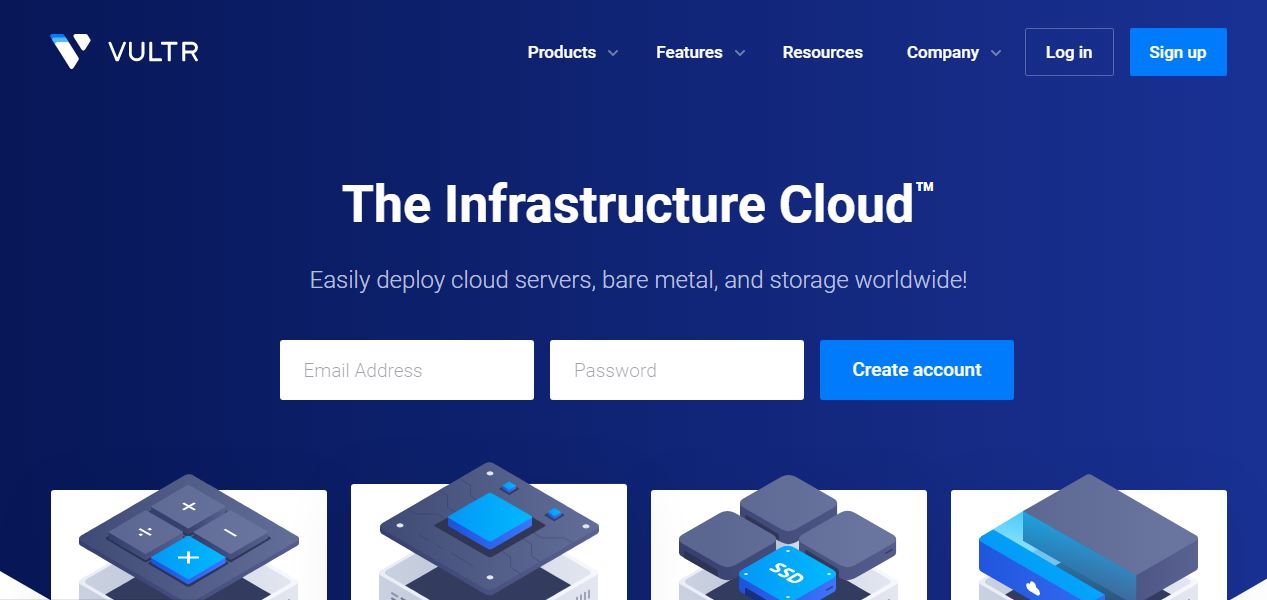
Task: Click the 'Easily deploy cloud servers' tagline
Action: (x=638, y=280)
